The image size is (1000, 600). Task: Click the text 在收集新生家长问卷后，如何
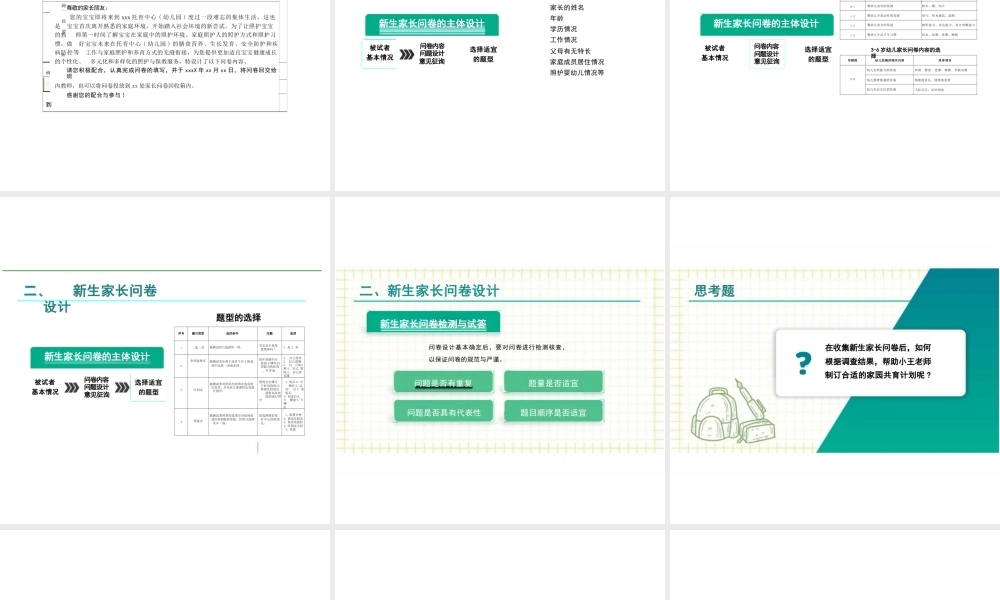878,348
